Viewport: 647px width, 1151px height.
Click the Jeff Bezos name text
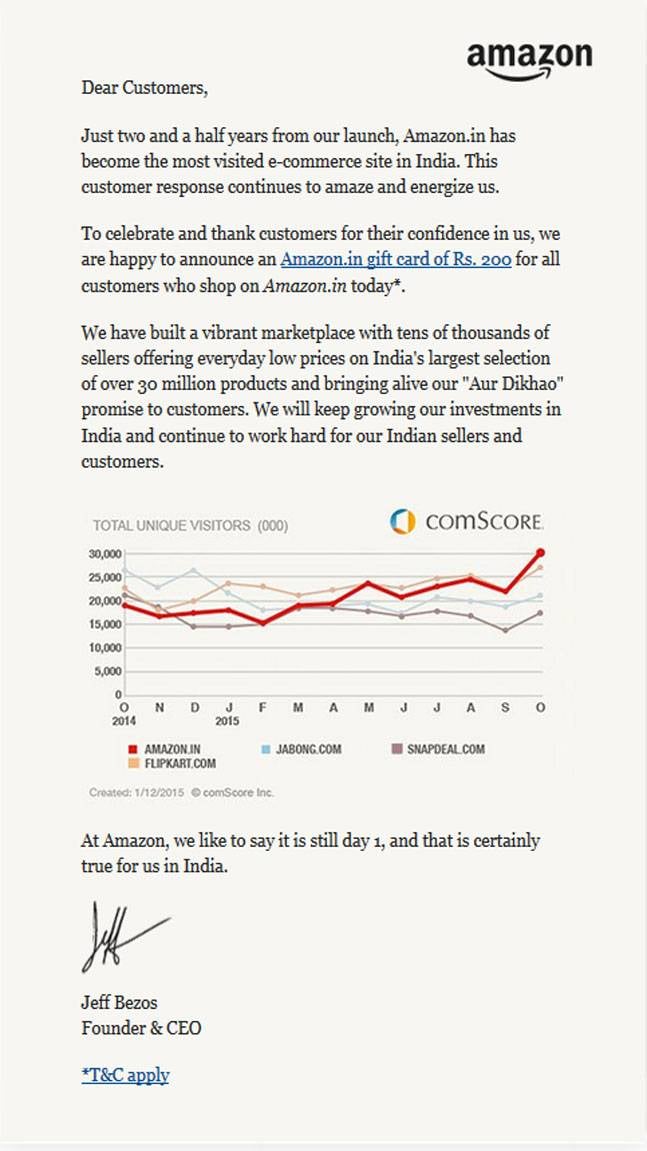[x=119, y=1003]
